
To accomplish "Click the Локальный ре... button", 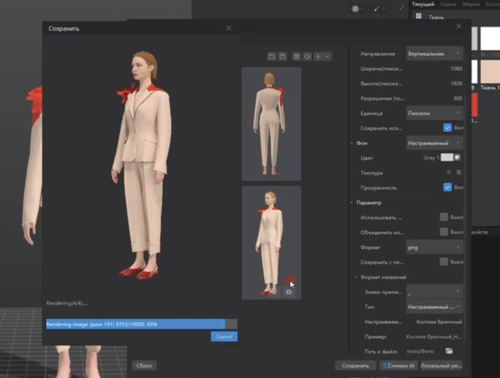I will click(441, 366).
